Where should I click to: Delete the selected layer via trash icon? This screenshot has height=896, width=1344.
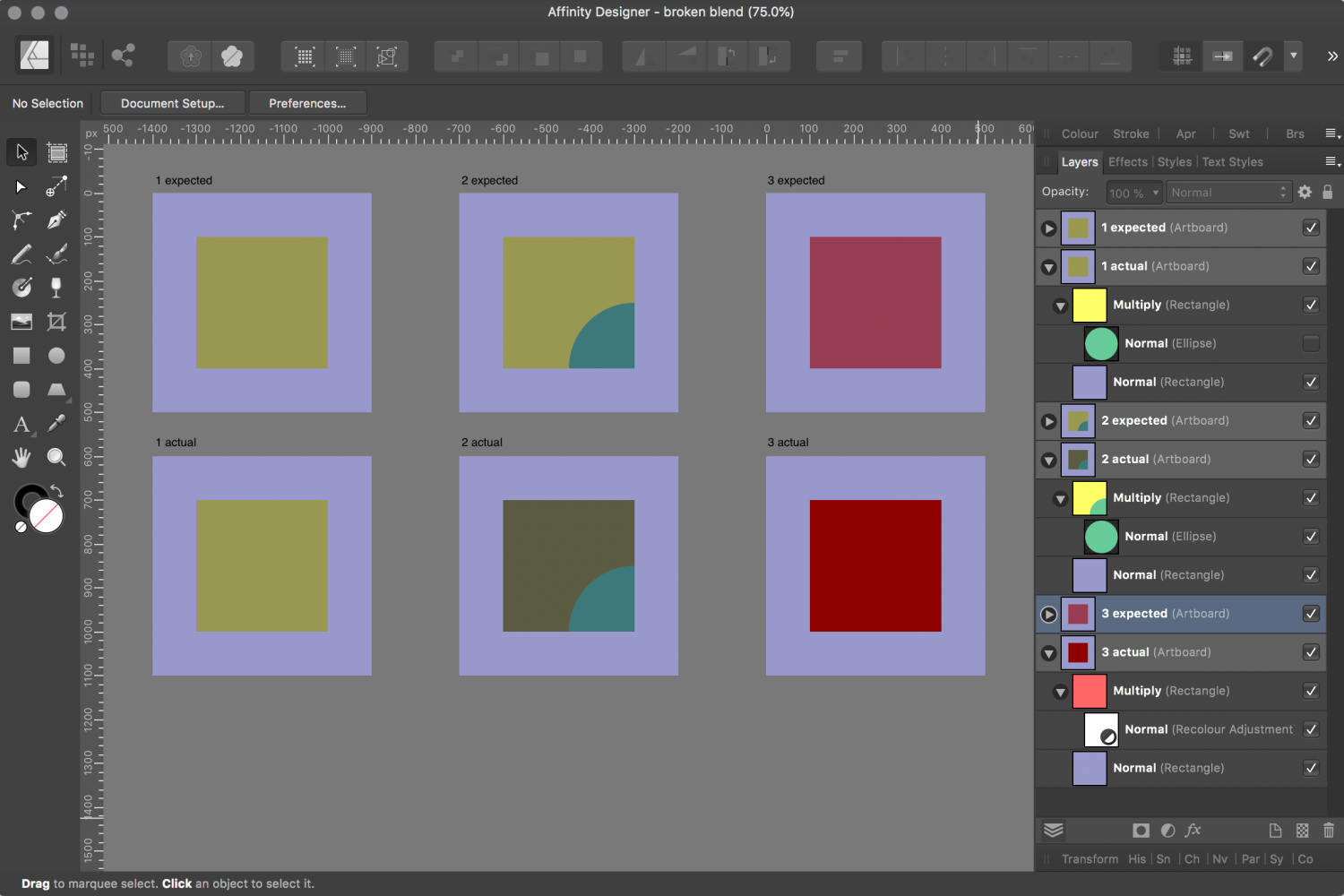tap(1330, 831)
